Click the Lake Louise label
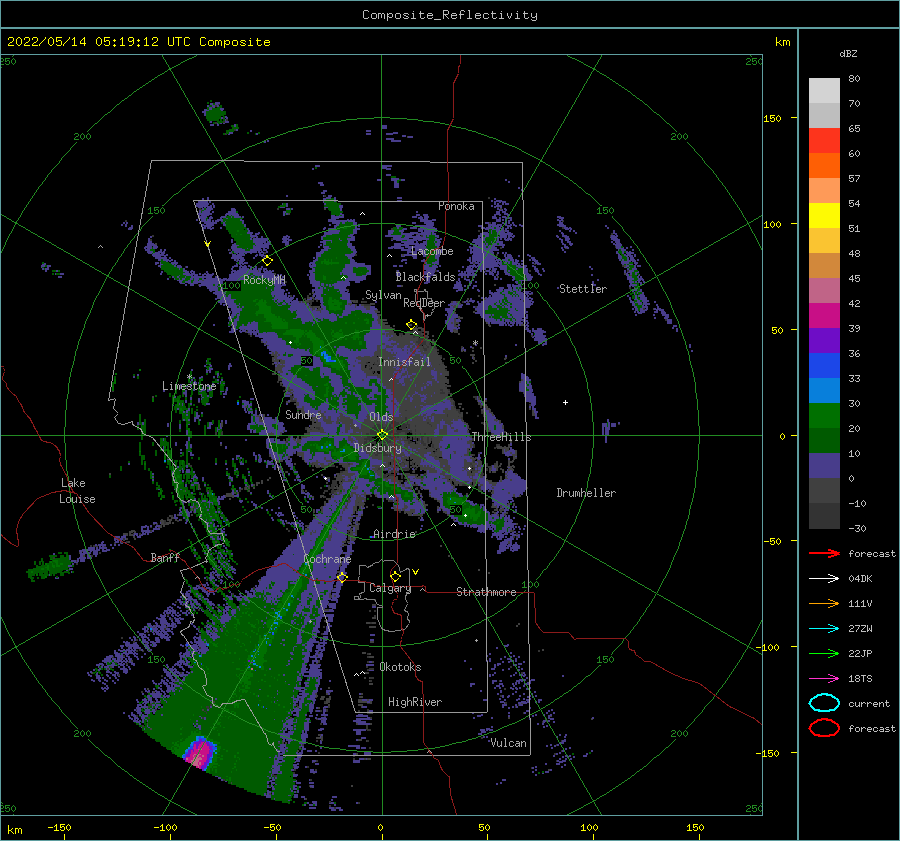The image size is (900, 841). click(x=77, y=491)
